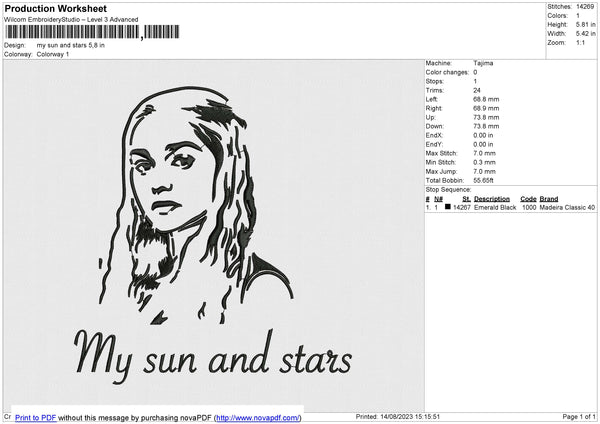Click the 'Production Worksheet' title
The image size is (600, 424).
(55, 8)
